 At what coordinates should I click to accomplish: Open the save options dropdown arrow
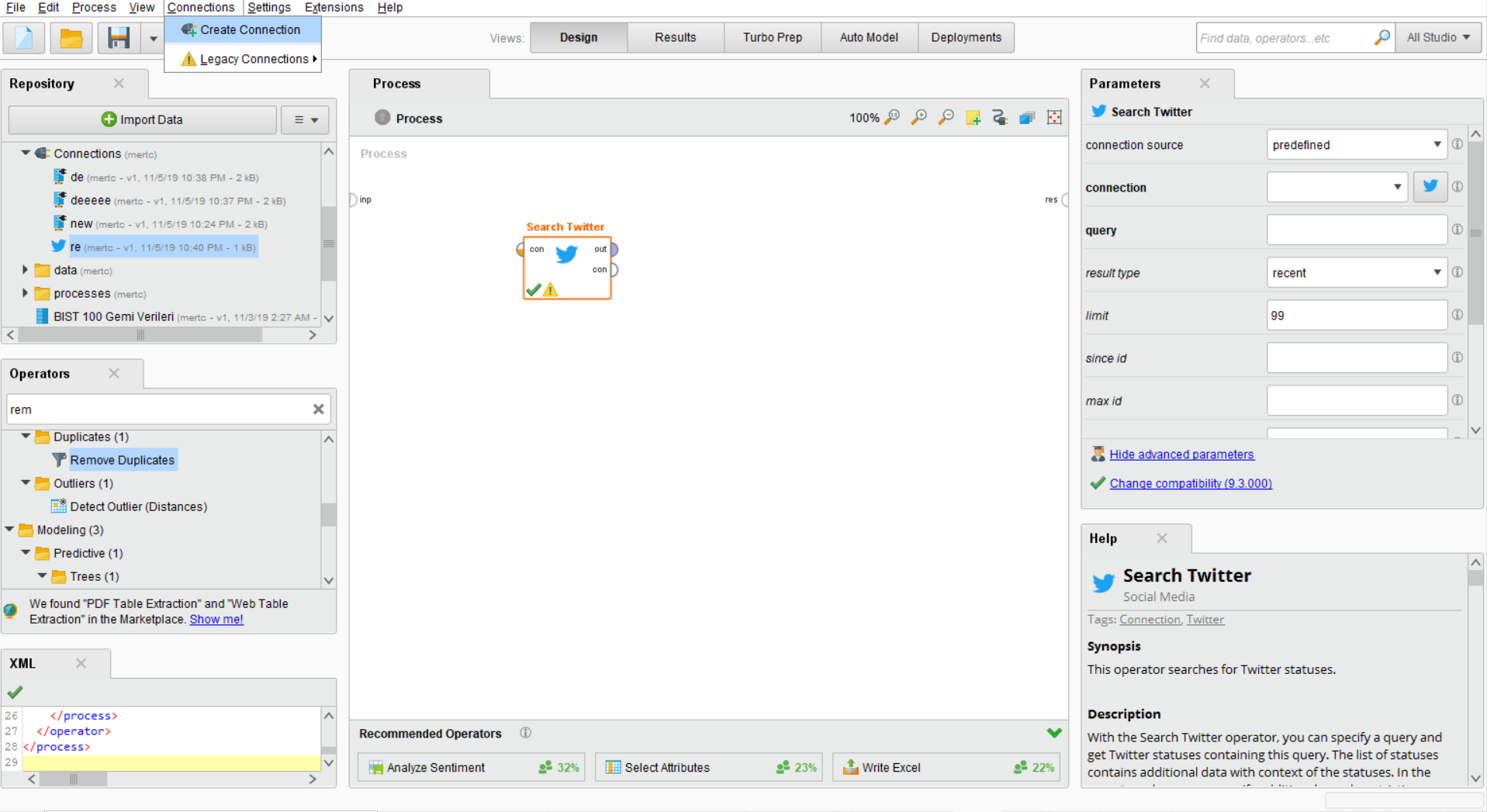(x=153, y=38)
